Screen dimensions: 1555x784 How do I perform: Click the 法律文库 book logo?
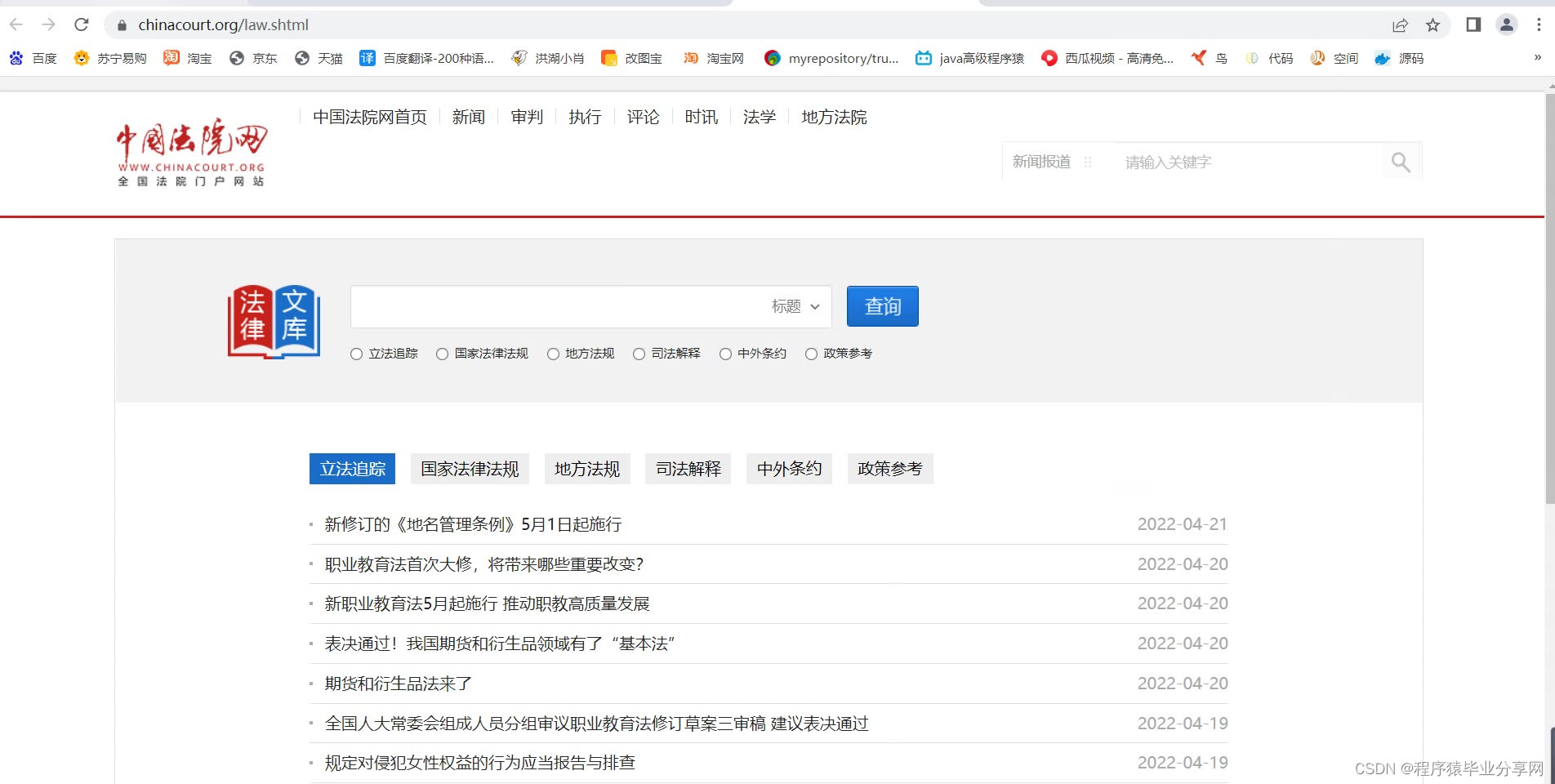274,322
